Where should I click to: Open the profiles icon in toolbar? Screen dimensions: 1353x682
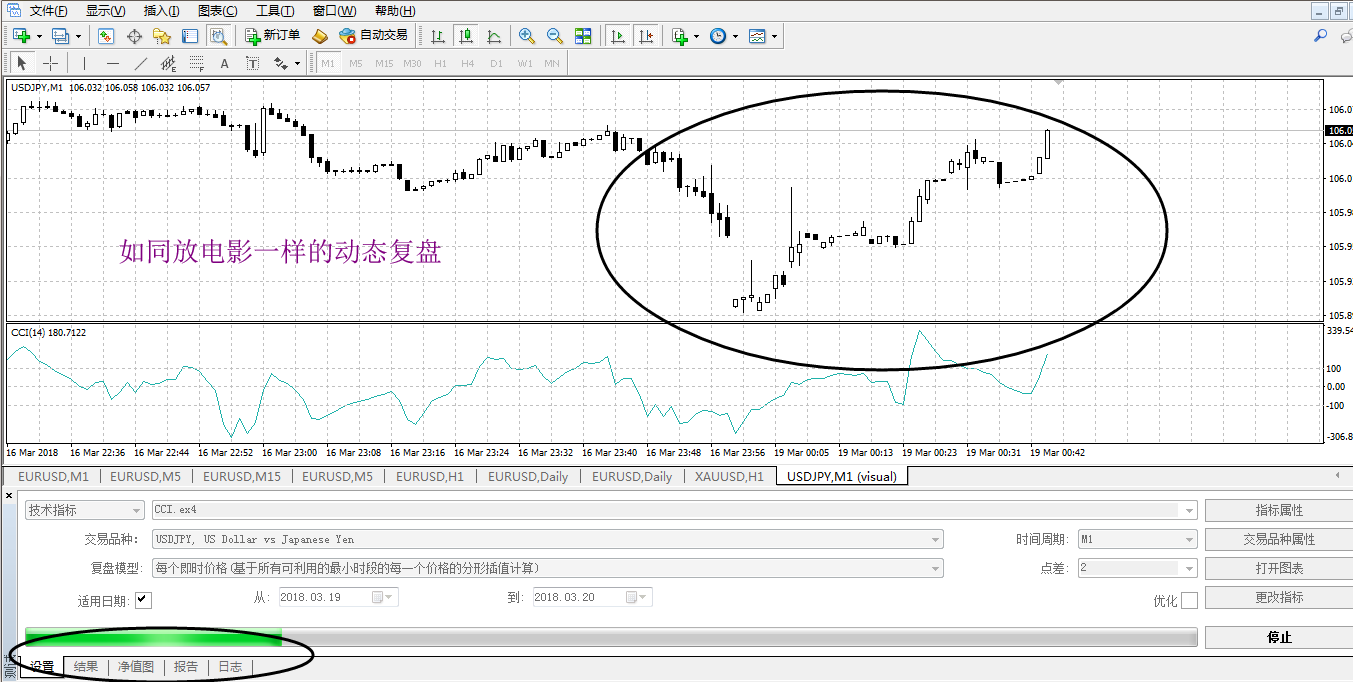pos(60,36)
